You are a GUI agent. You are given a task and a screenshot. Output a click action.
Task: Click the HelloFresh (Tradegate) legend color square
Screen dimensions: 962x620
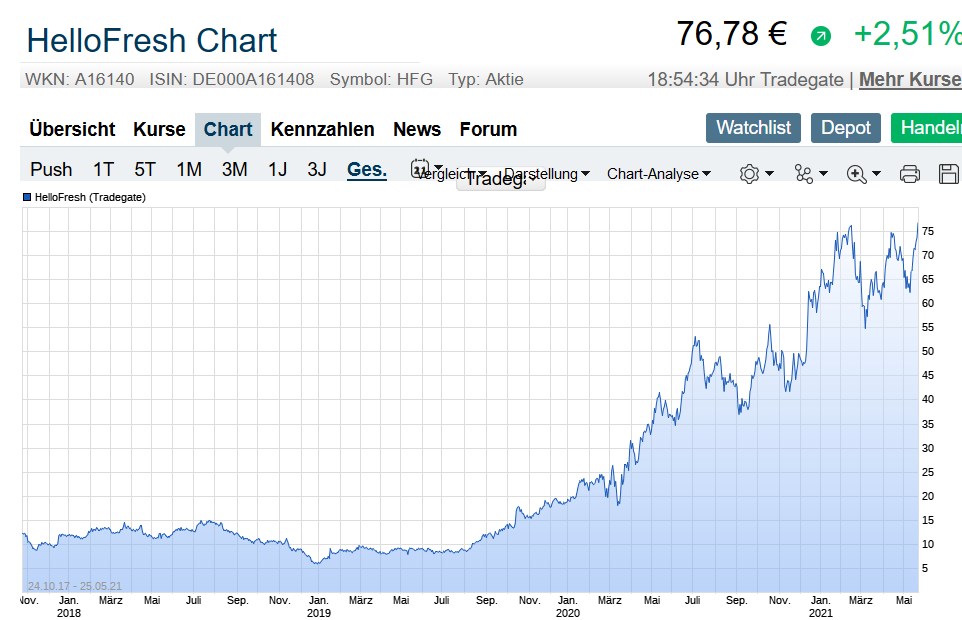point(27,197)
